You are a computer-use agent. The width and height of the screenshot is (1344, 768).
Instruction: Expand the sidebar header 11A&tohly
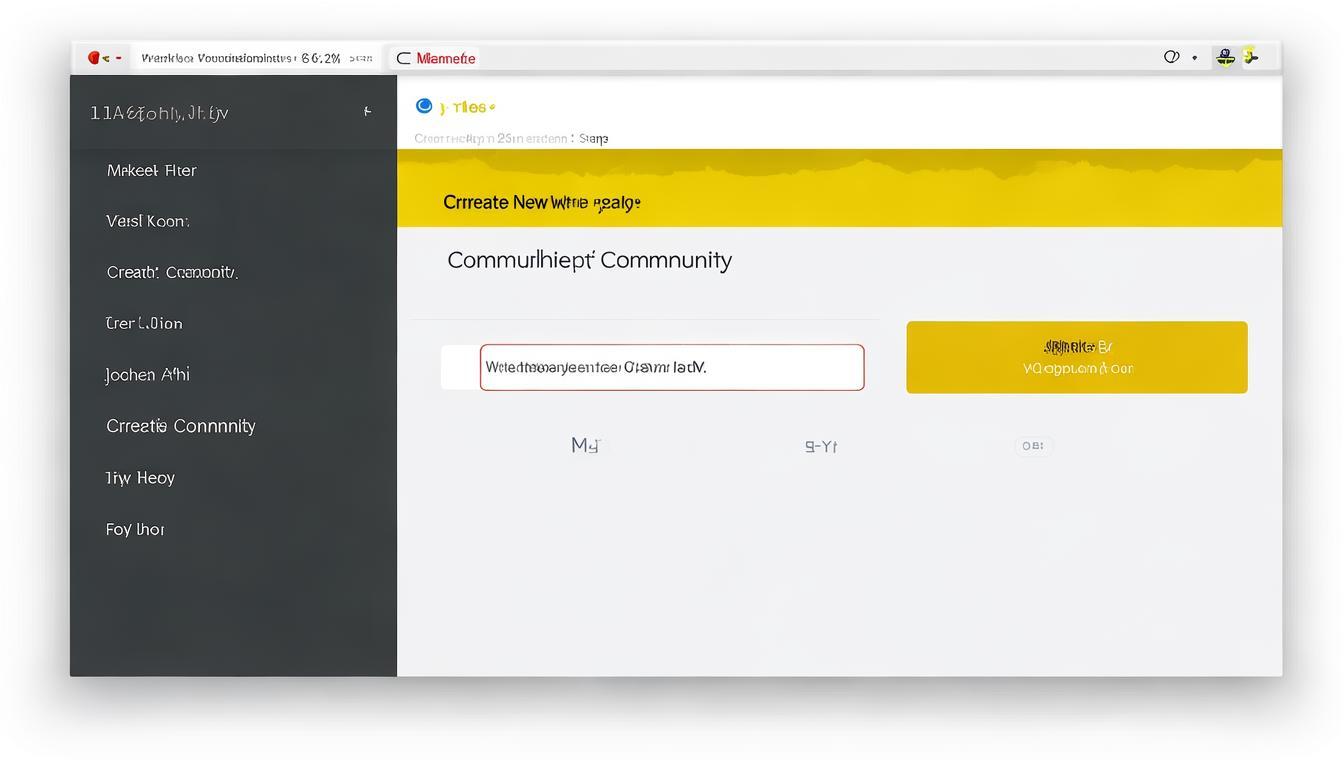160,113
